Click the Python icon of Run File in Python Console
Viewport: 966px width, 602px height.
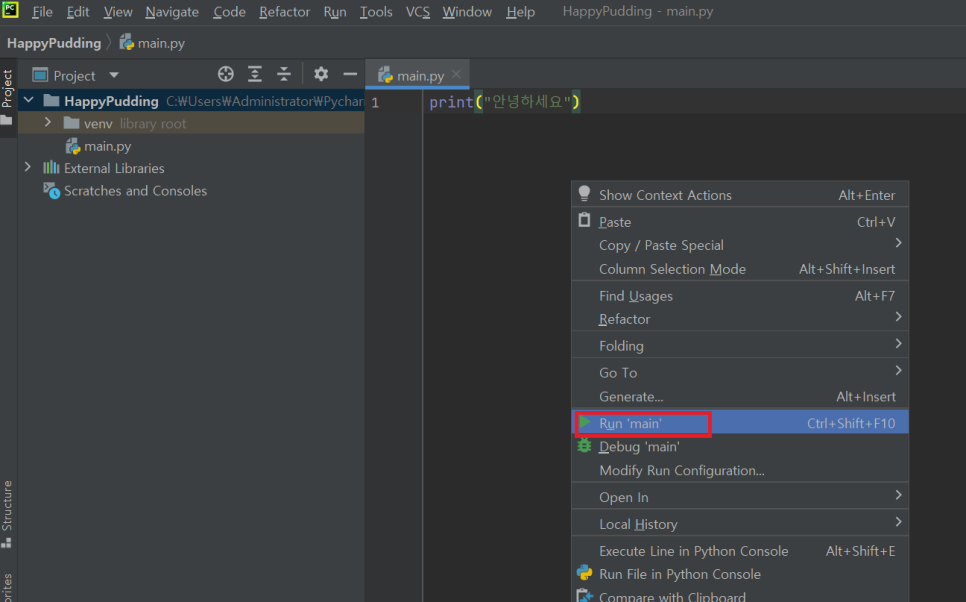coord(584,573)
